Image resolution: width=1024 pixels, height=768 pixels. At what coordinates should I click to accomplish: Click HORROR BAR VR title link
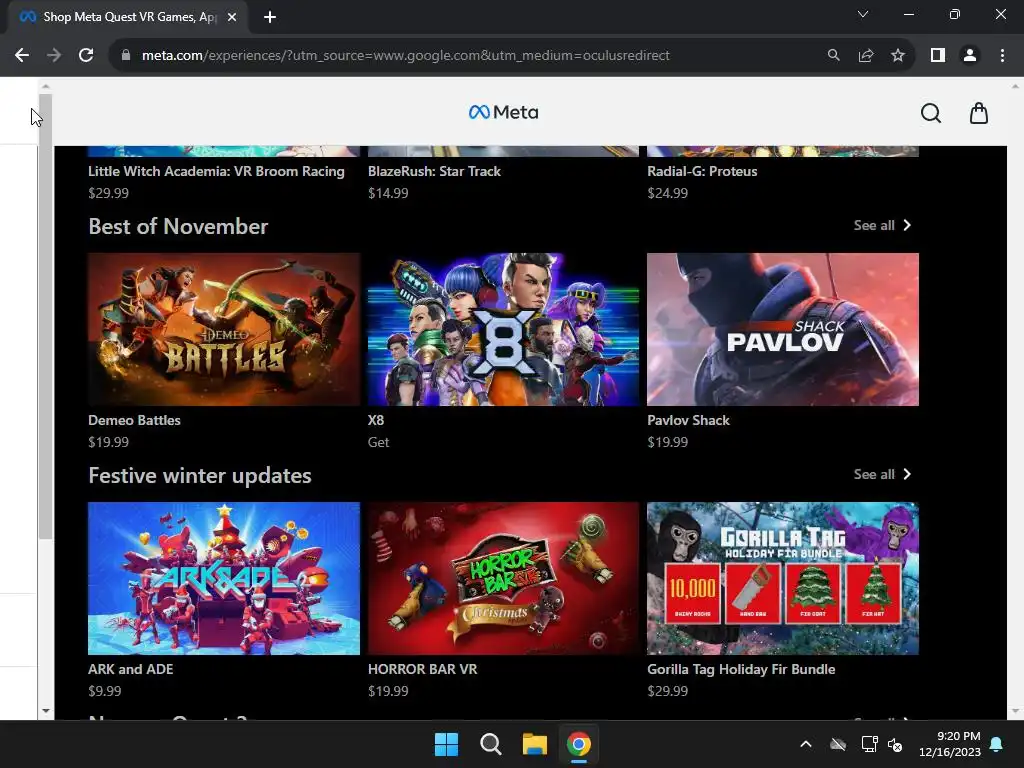tap(423, 669)
